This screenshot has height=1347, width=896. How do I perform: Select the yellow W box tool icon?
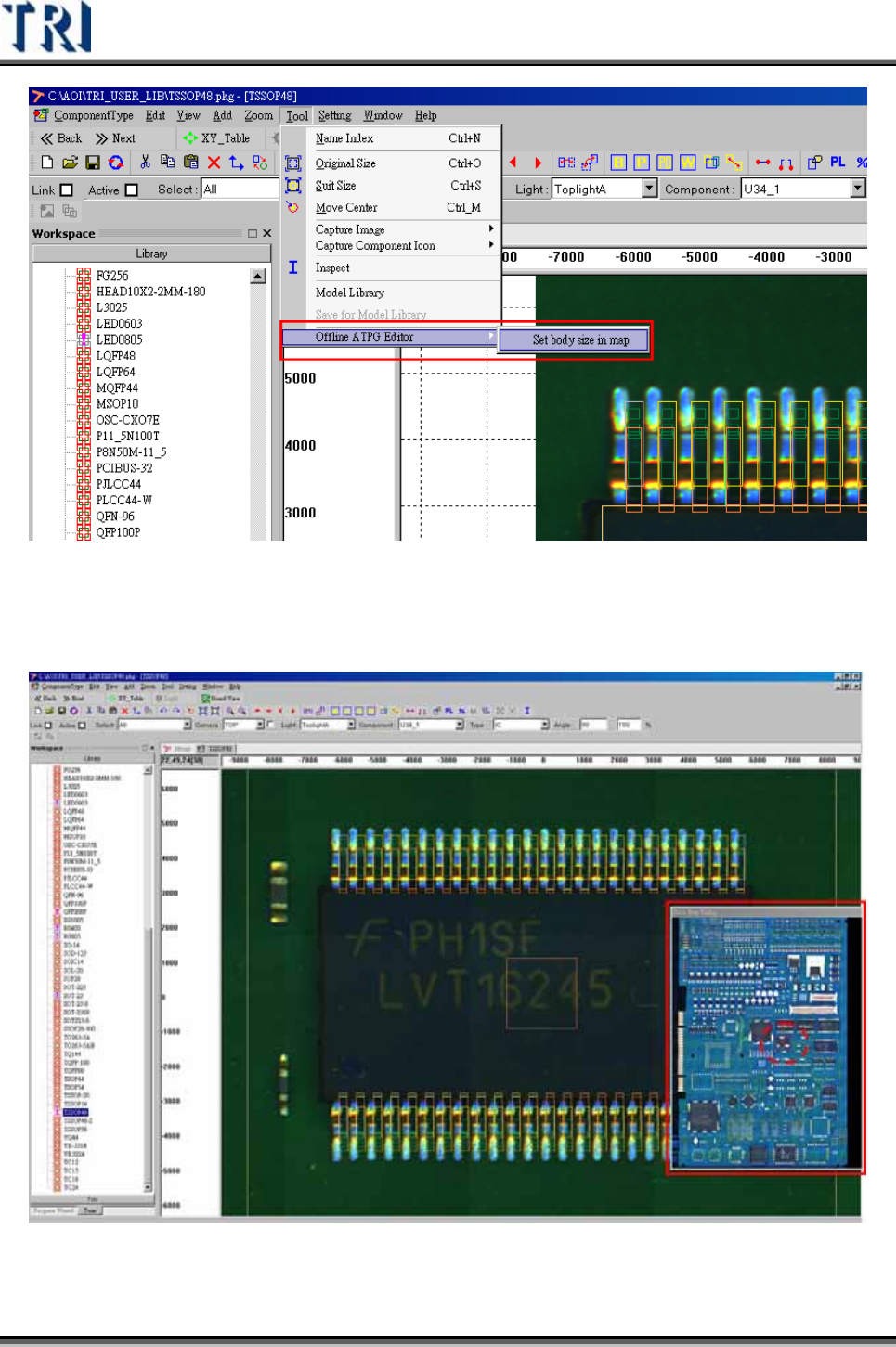click(x=688, y=163)
